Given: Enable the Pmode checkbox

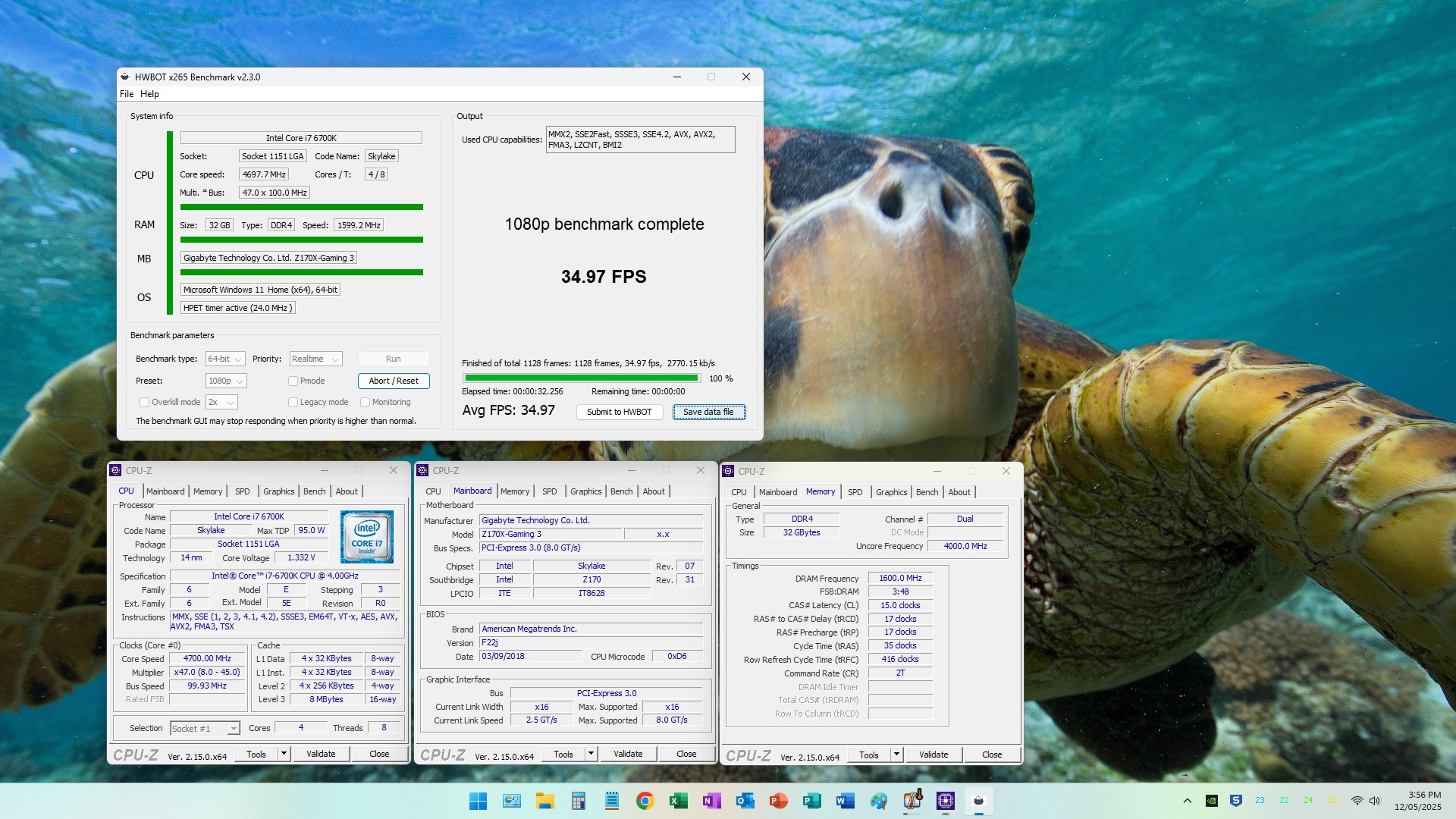Looking at the screenshot, I should click(x=293, y=381).
